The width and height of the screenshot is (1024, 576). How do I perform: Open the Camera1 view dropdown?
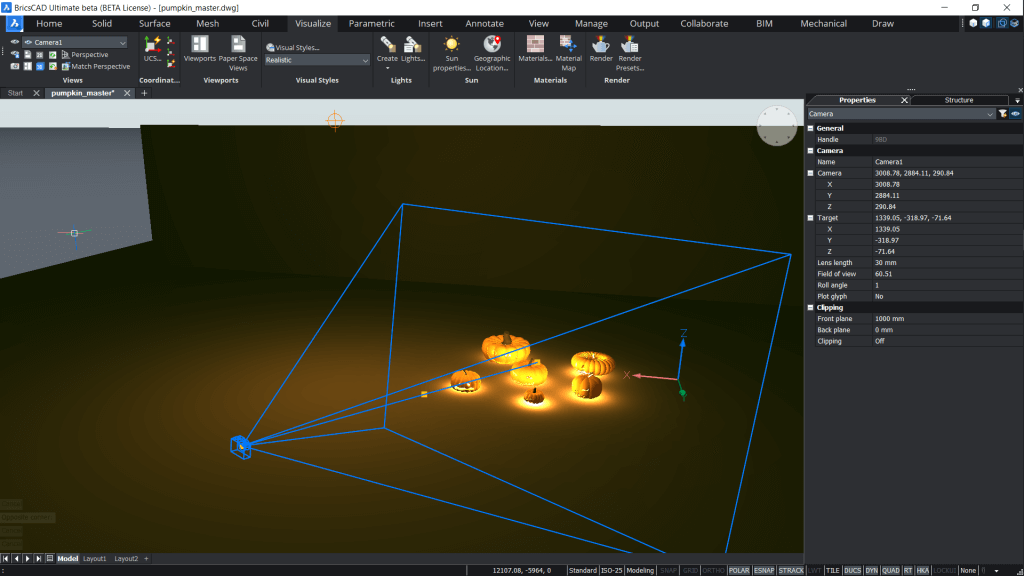(x=75, y=42)
